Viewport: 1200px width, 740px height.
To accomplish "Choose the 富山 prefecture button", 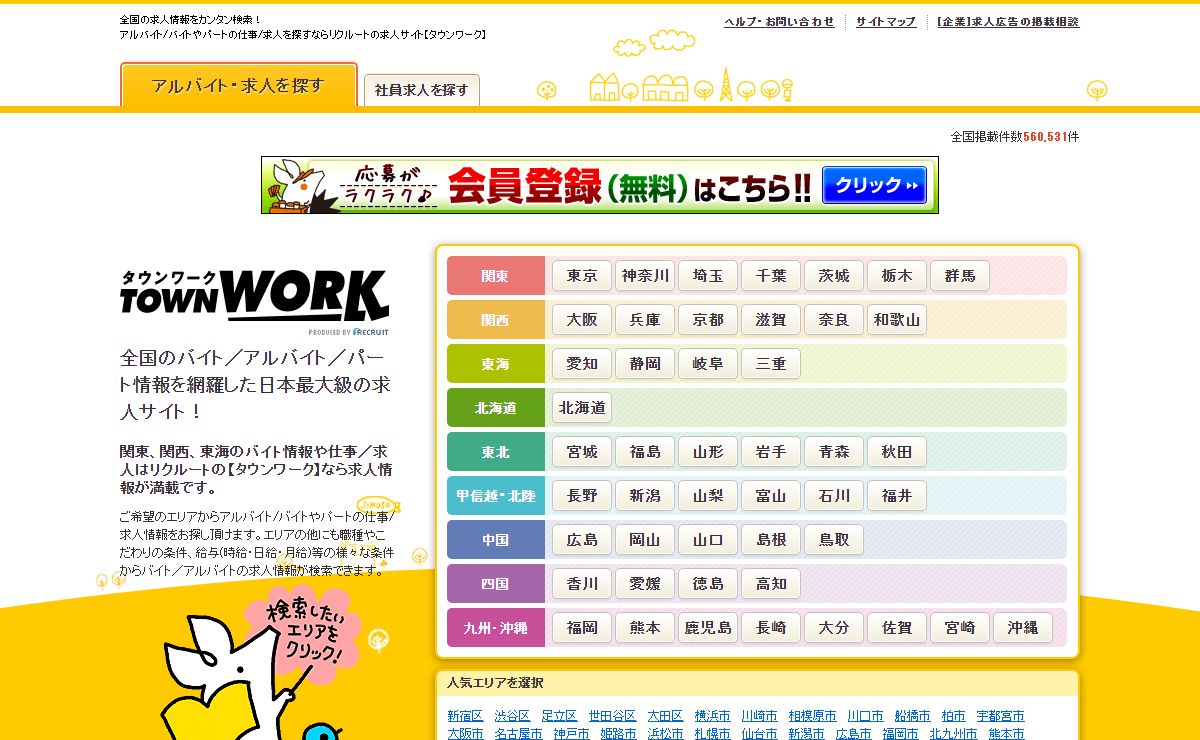I will pyautogui.click(x=771, y=496).
